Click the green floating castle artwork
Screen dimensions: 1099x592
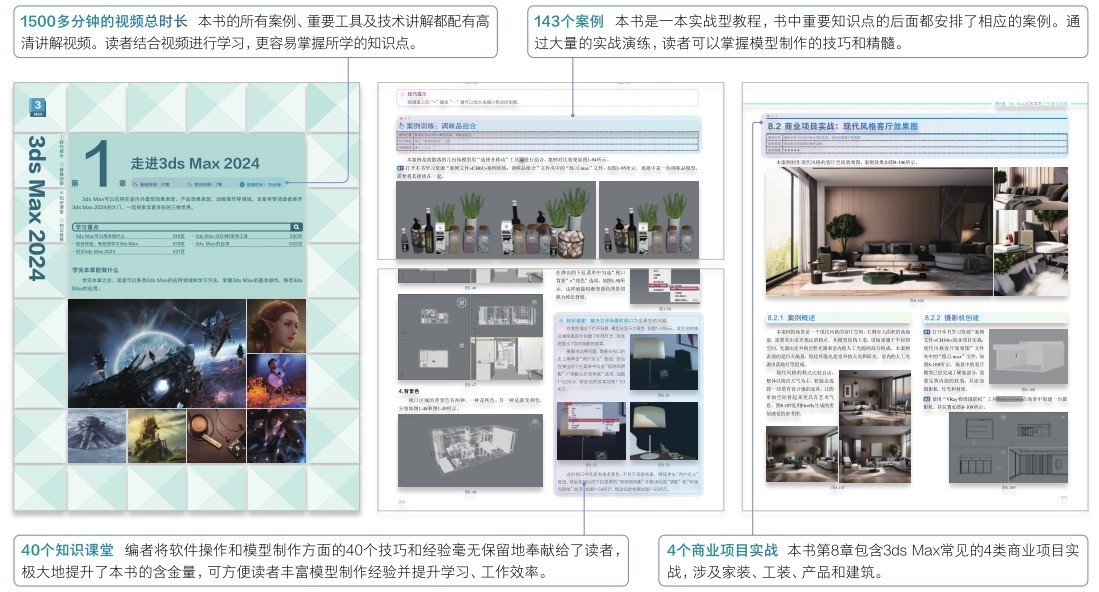point(156,436)
